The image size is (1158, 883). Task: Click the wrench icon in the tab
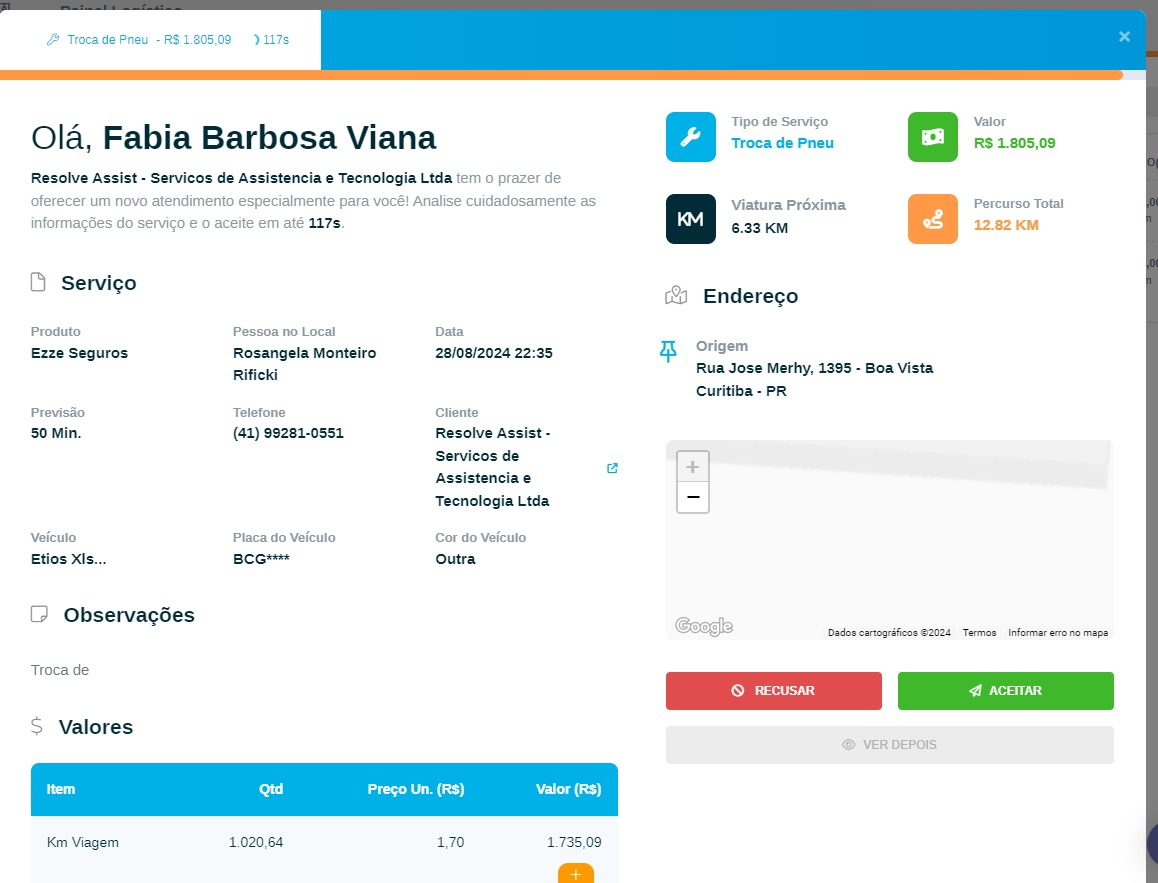[52, 40]
